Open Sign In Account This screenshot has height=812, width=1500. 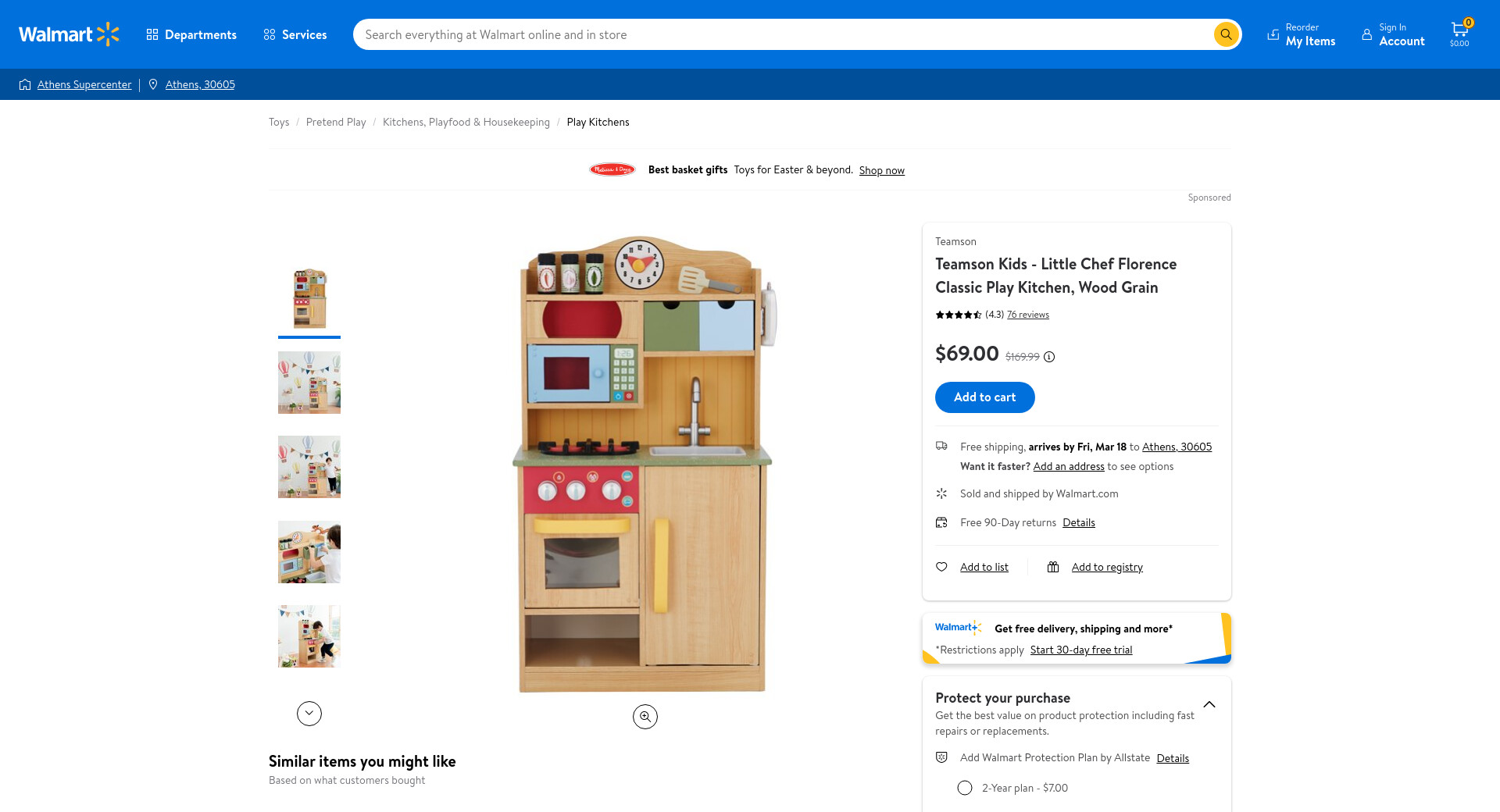pyautogui.click(x=1394, y=34)
